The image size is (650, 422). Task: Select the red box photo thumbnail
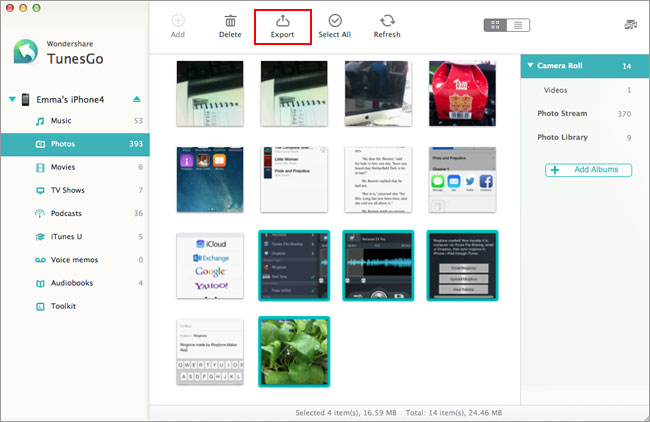(x=462, y=94)
